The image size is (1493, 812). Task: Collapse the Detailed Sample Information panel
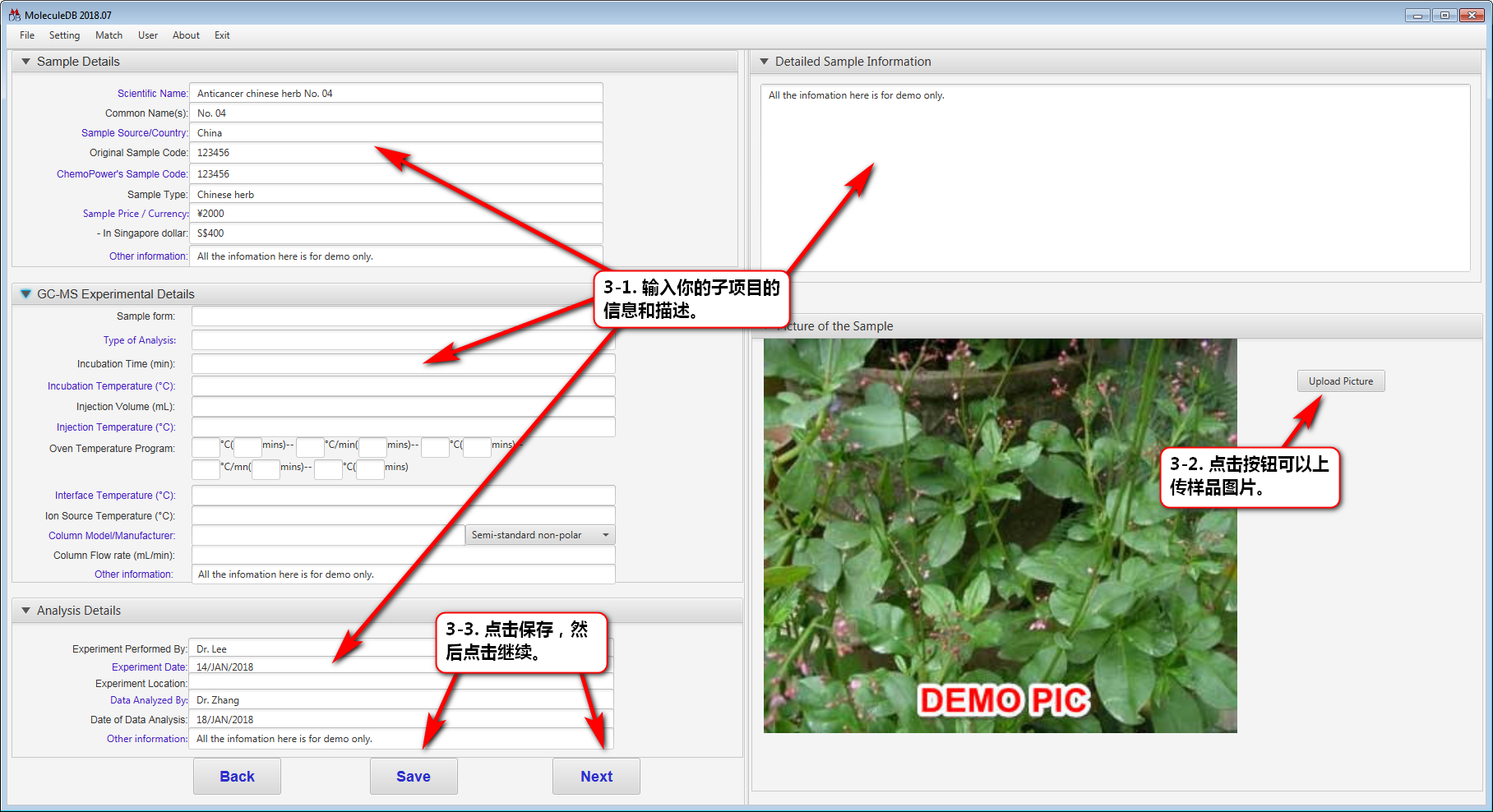point(764,62)
